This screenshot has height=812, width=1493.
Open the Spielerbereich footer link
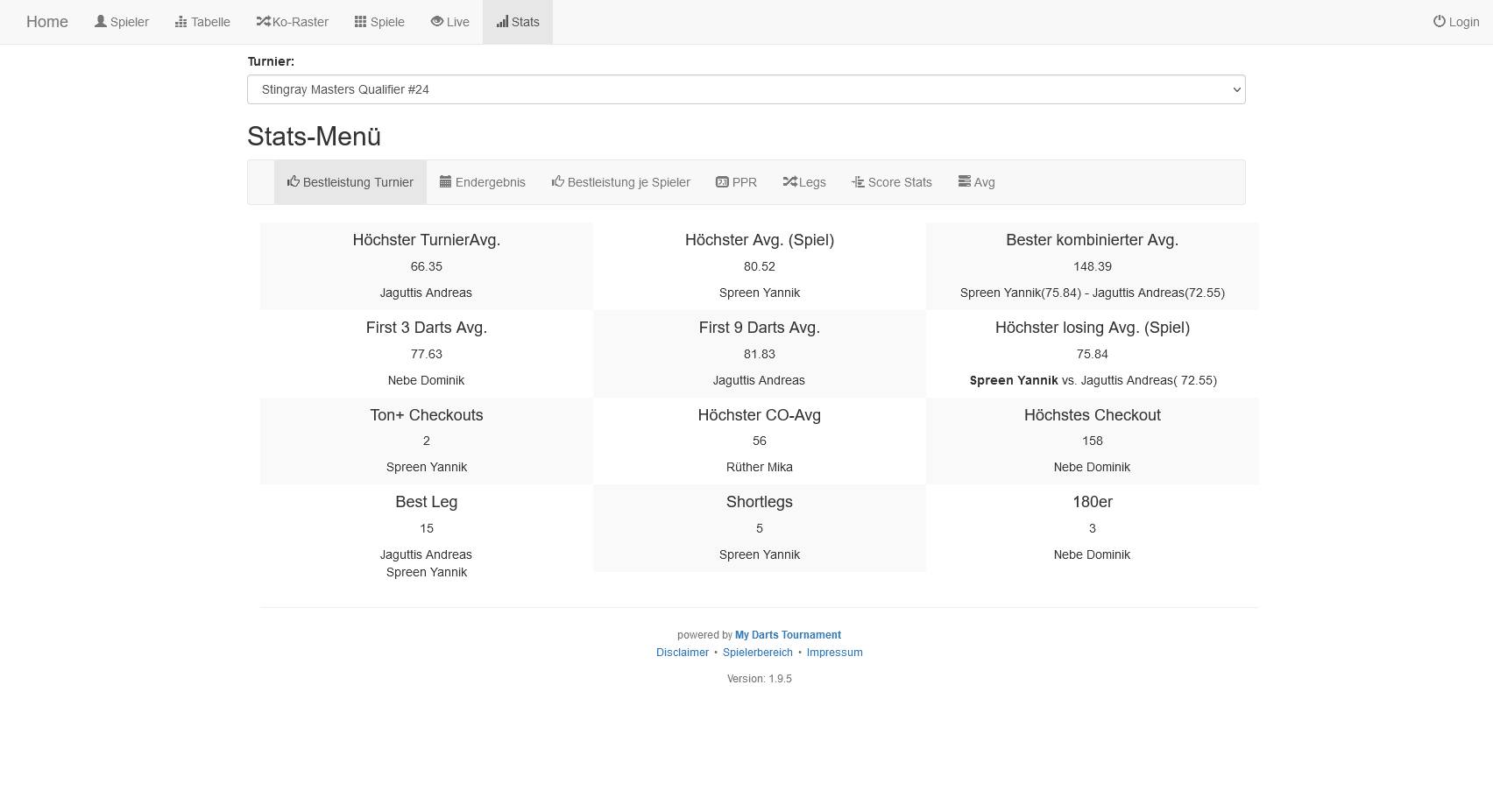click(757, 653)
